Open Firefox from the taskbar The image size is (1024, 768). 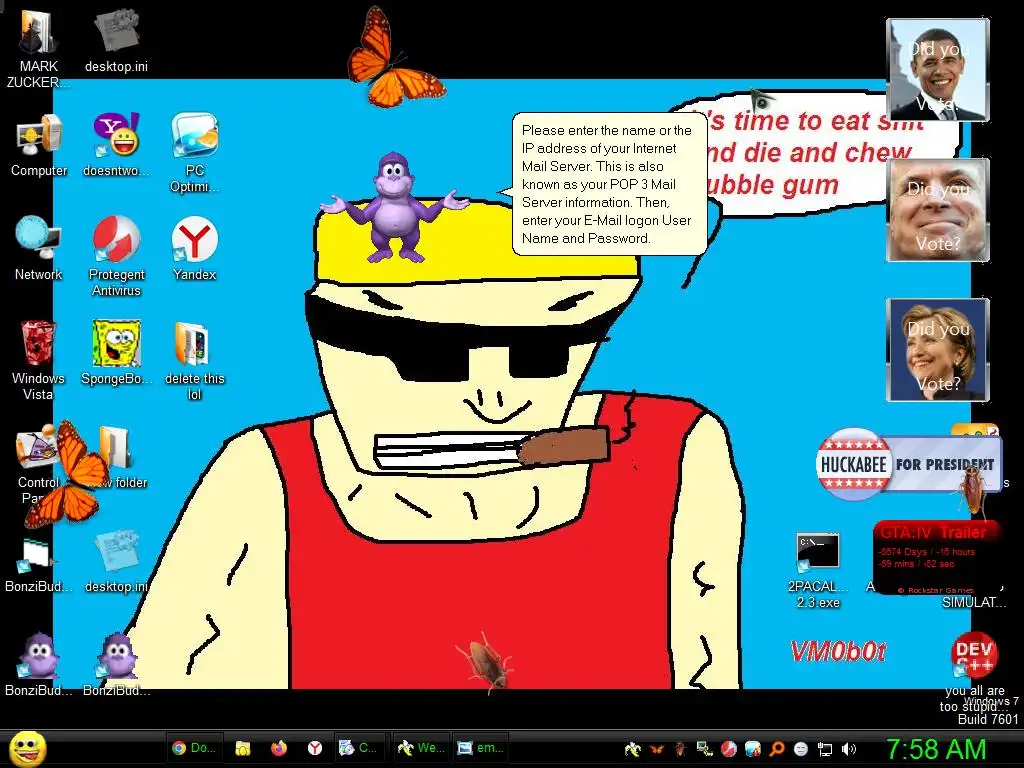point(279,748)
